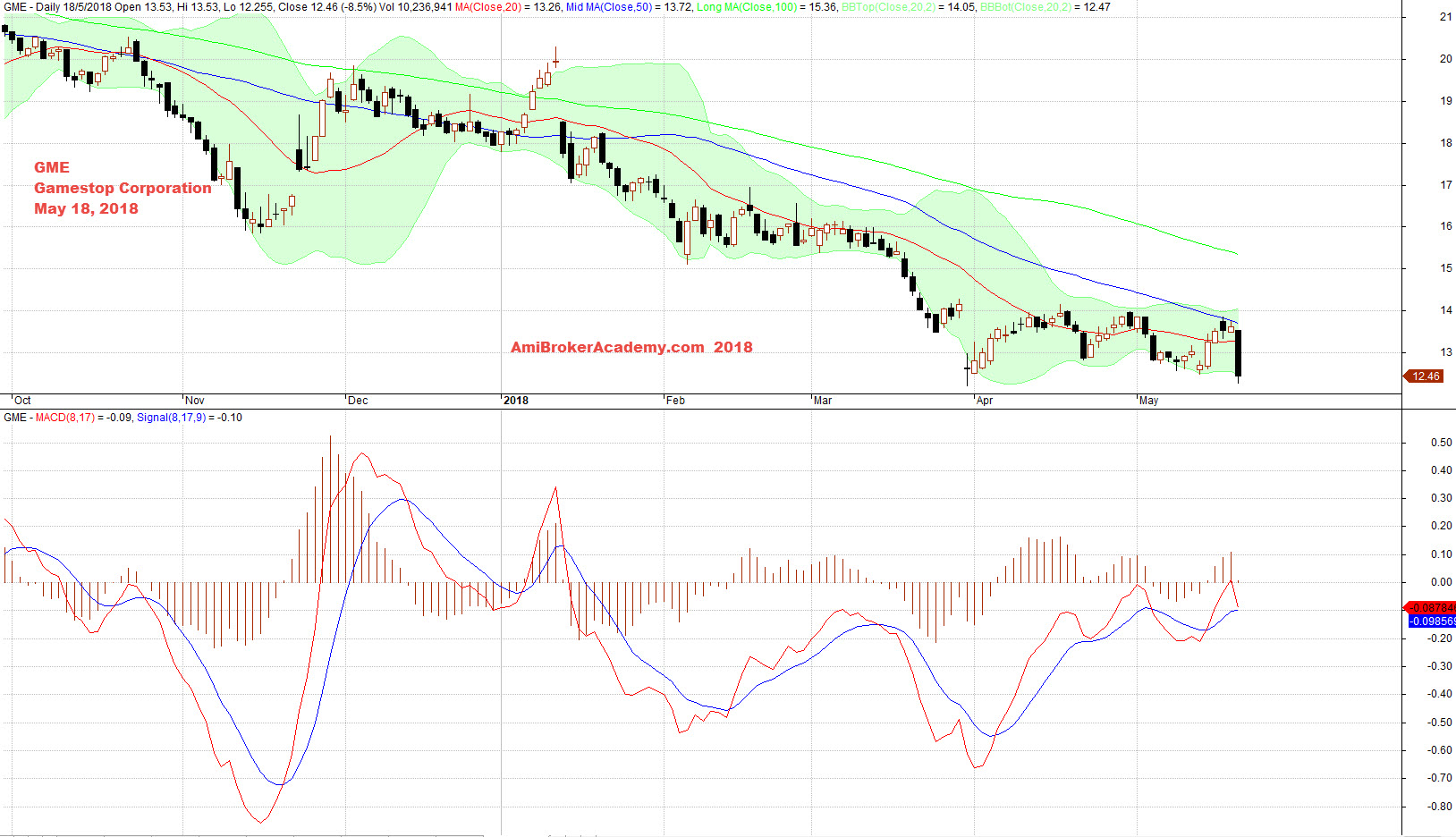Click the -0.70 MACD axis label
This screenshot has height=837, width=1456.
(x=1439, y=778)
